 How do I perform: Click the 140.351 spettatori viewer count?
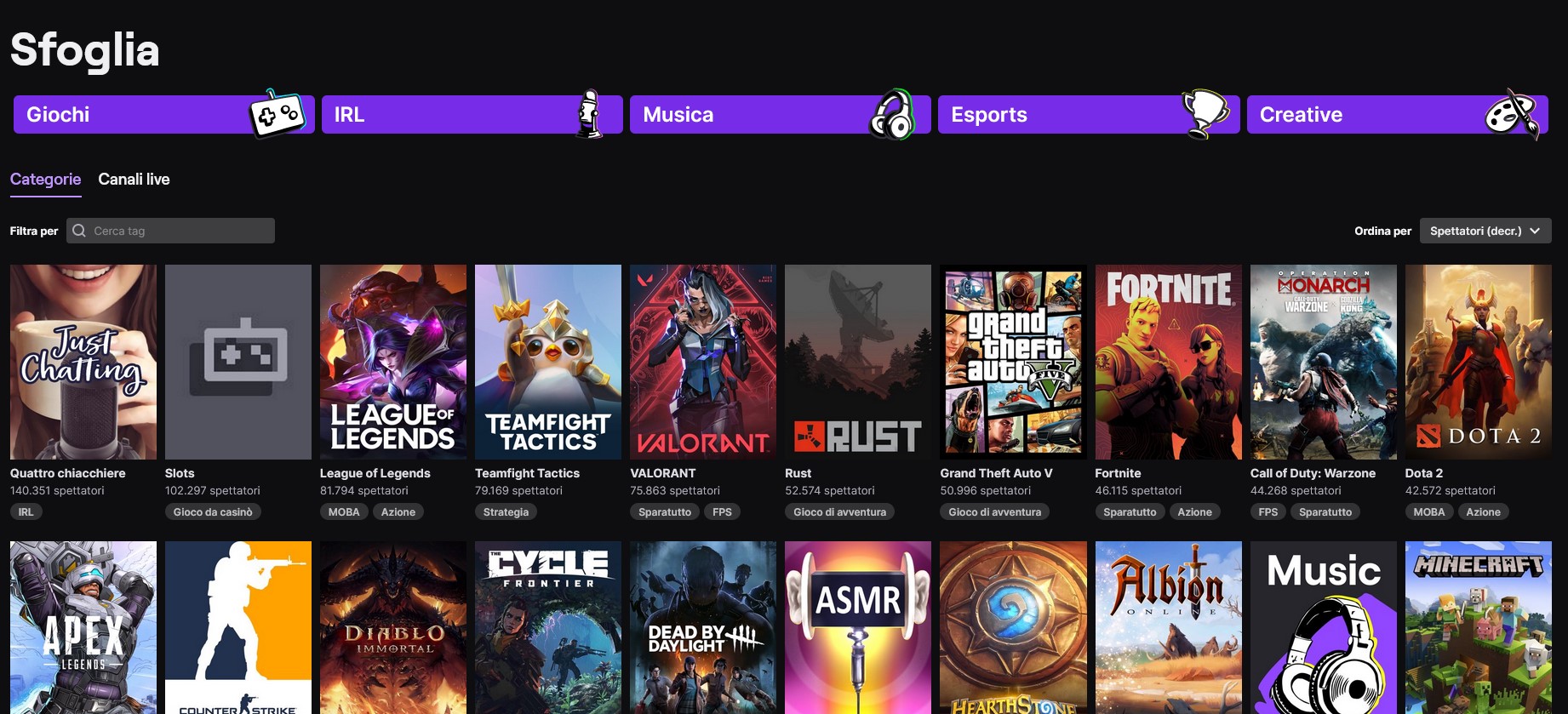pos(57,491)
